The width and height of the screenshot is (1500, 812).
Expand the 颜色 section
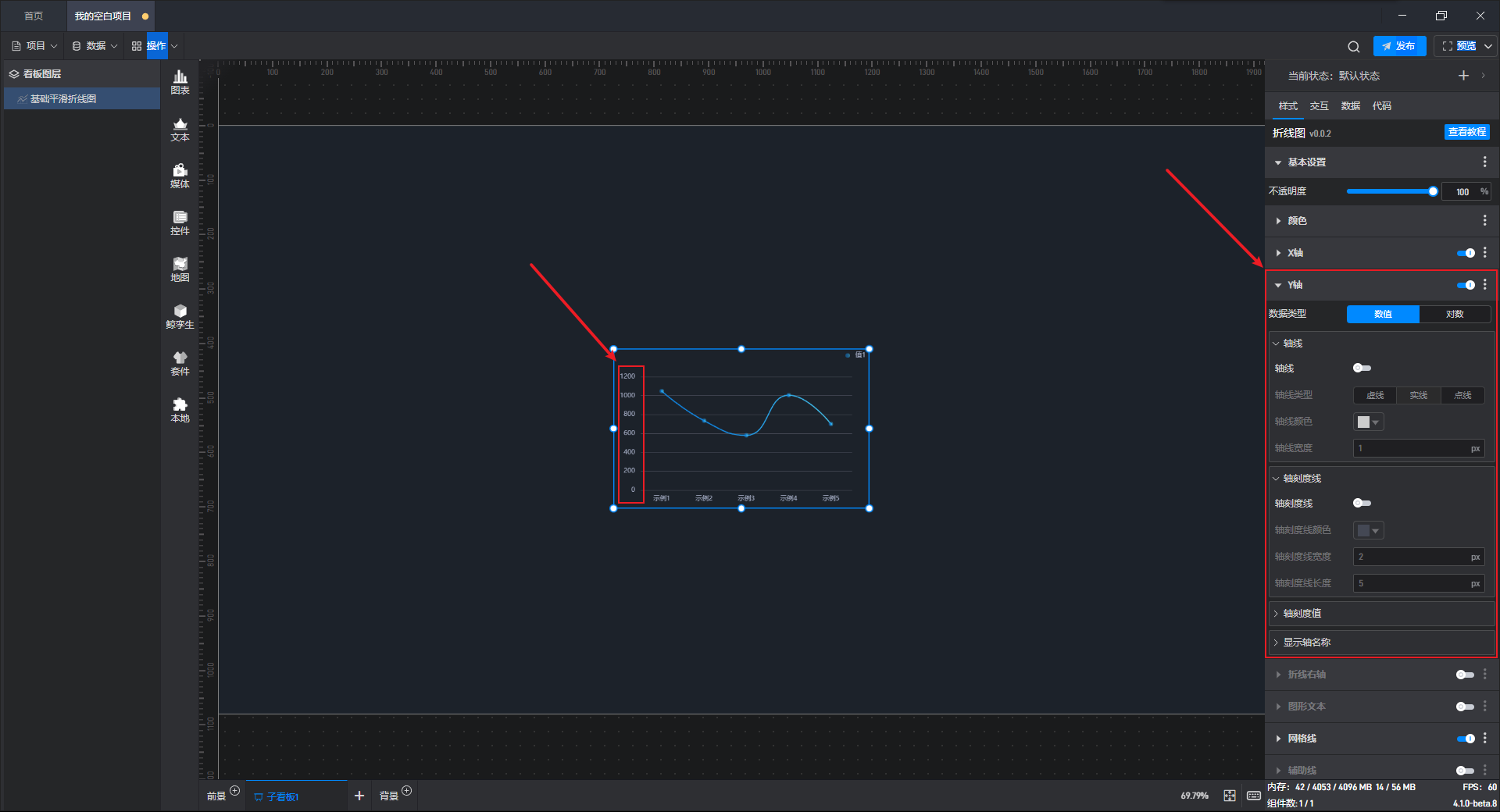coord(1278,221)
